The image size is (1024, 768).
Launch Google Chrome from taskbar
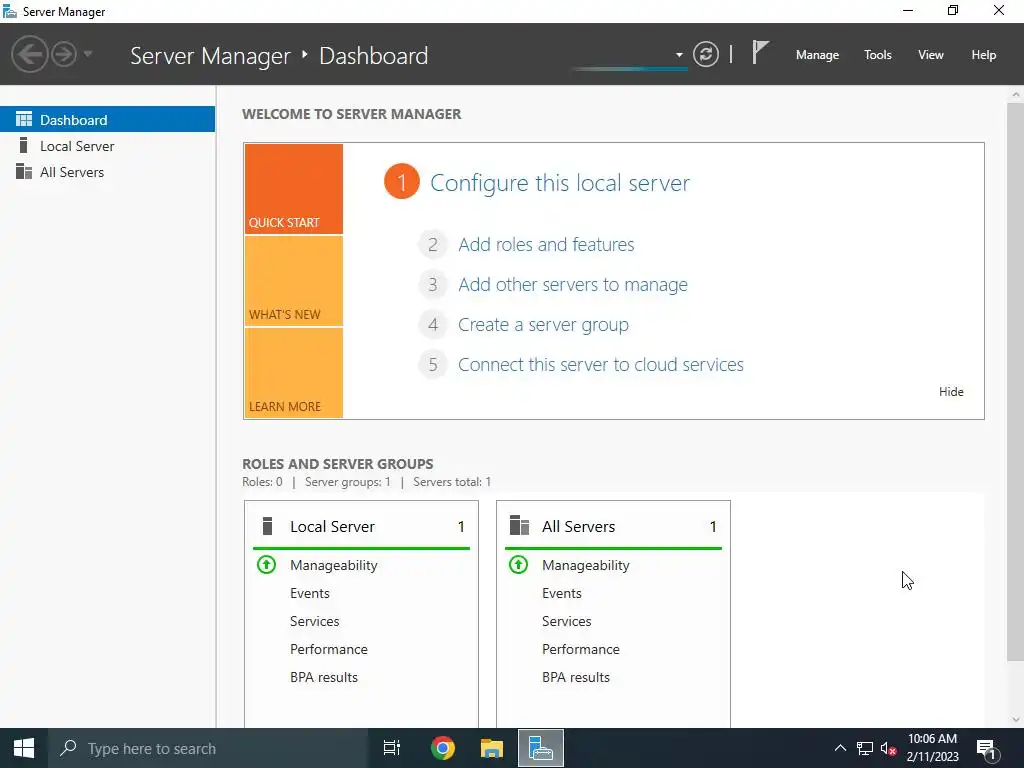(x=442, y=748)
